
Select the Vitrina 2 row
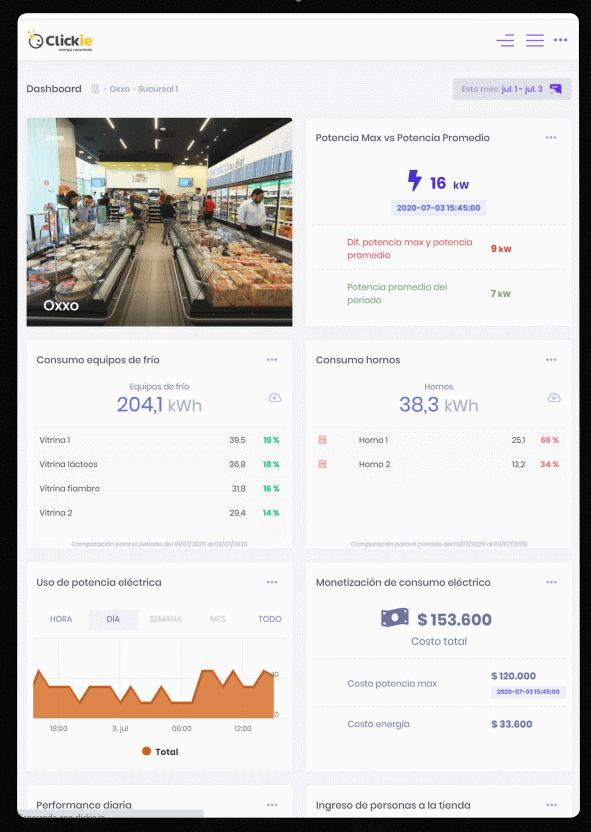click(x=159, y=513)
